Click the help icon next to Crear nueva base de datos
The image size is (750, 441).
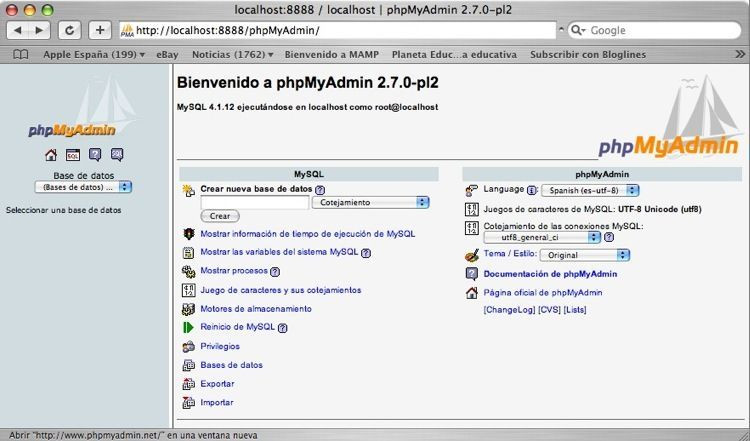pos(320,189)
